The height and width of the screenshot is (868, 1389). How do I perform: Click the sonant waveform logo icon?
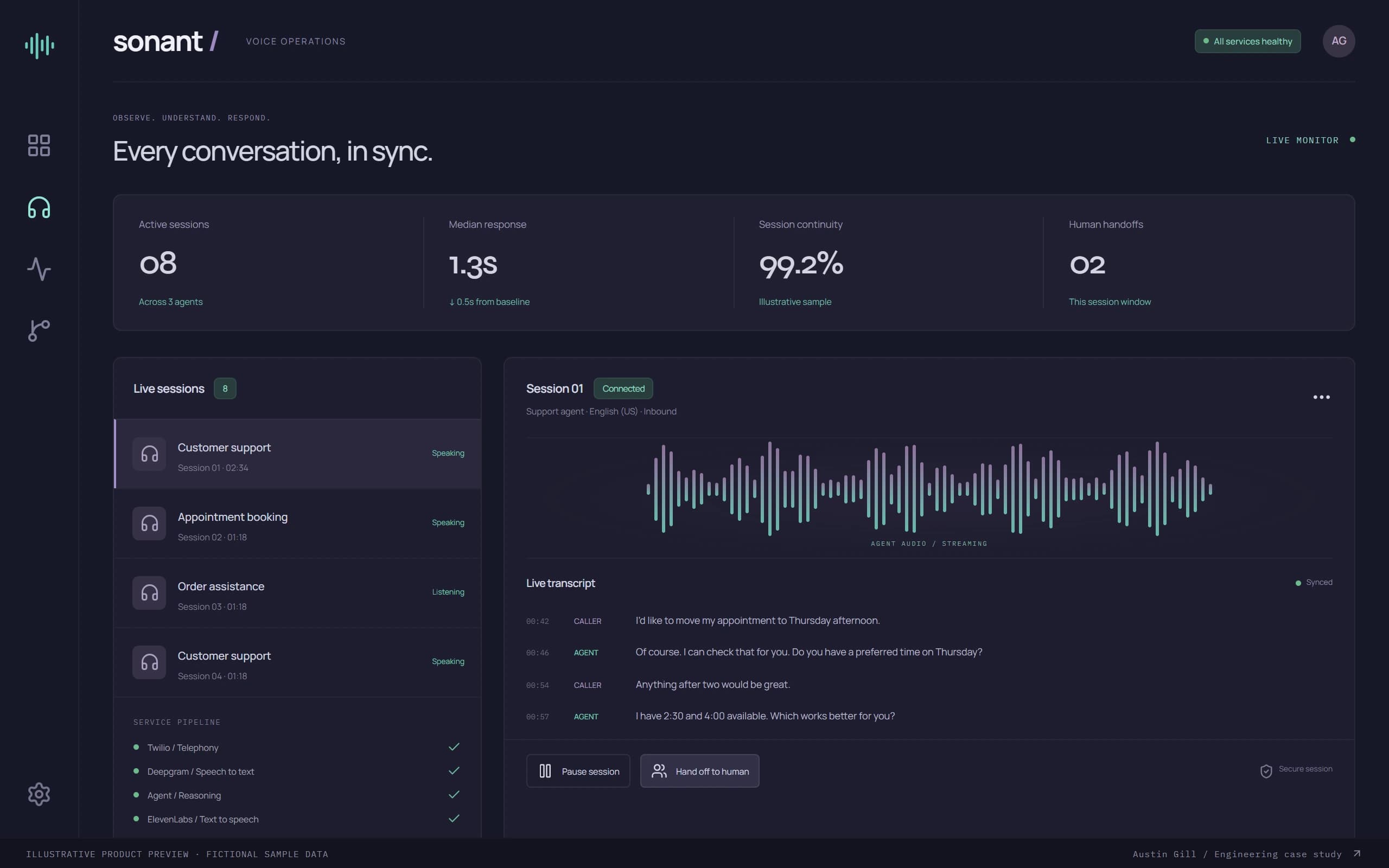[40, 46]
